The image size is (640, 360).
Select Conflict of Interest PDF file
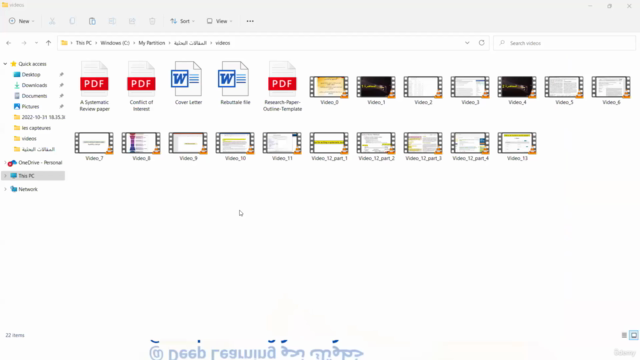tap(141, 86)
